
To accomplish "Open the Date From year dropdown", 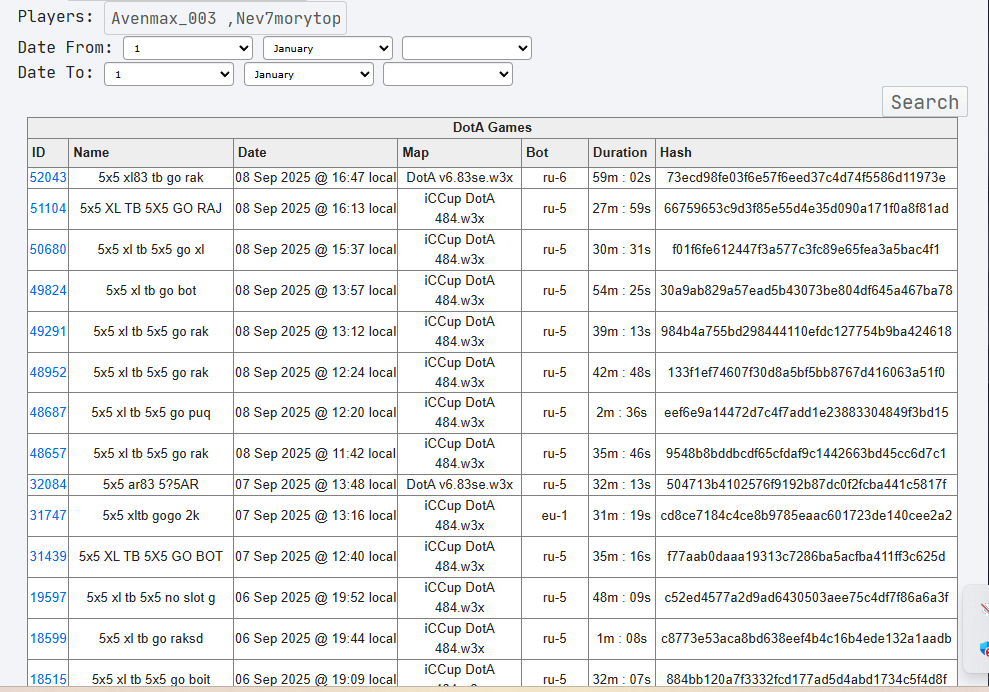I will pos(467,48).
